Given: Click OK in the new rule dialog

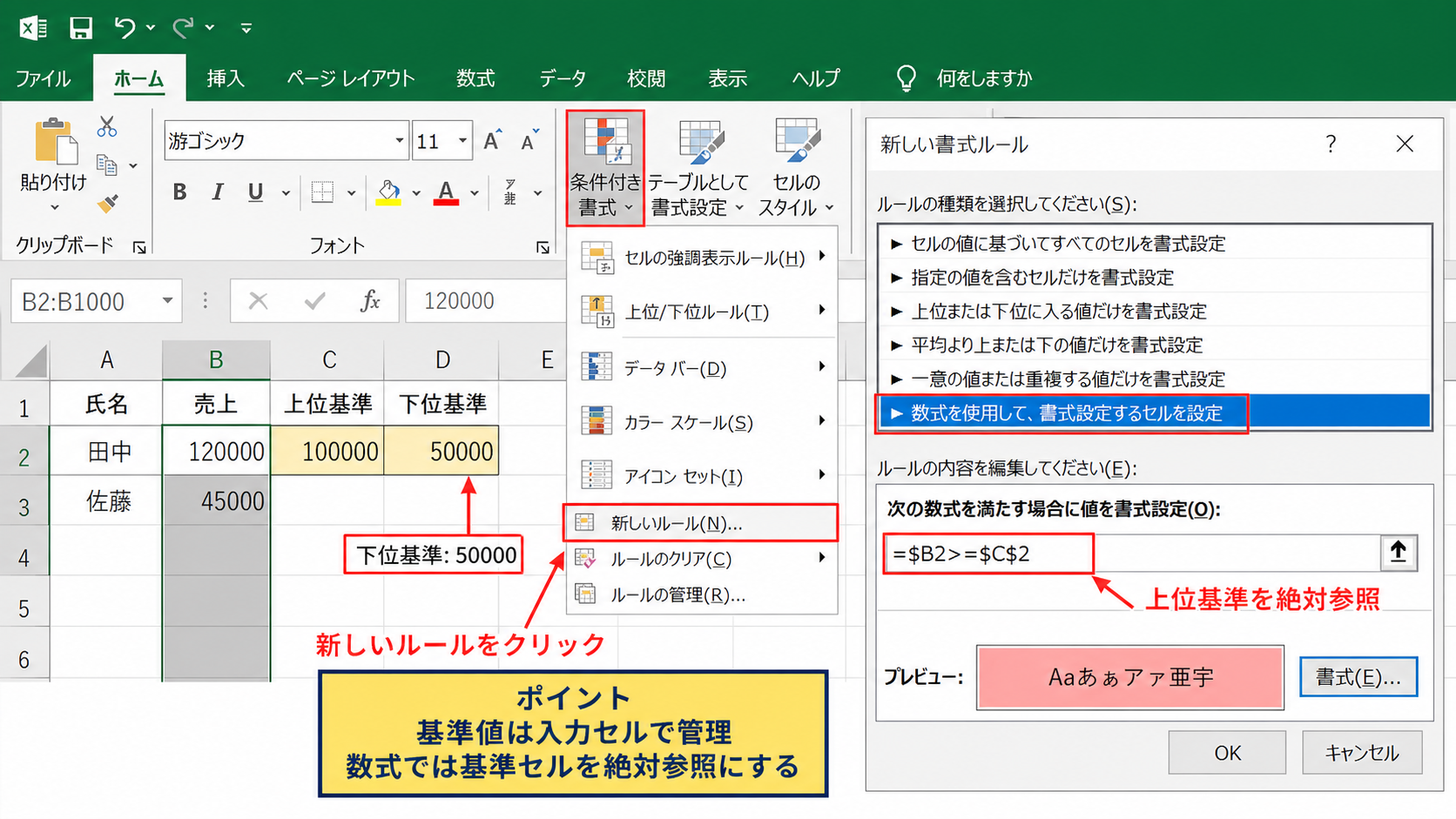Looking at the screenshot, I should click(1227, 753).
